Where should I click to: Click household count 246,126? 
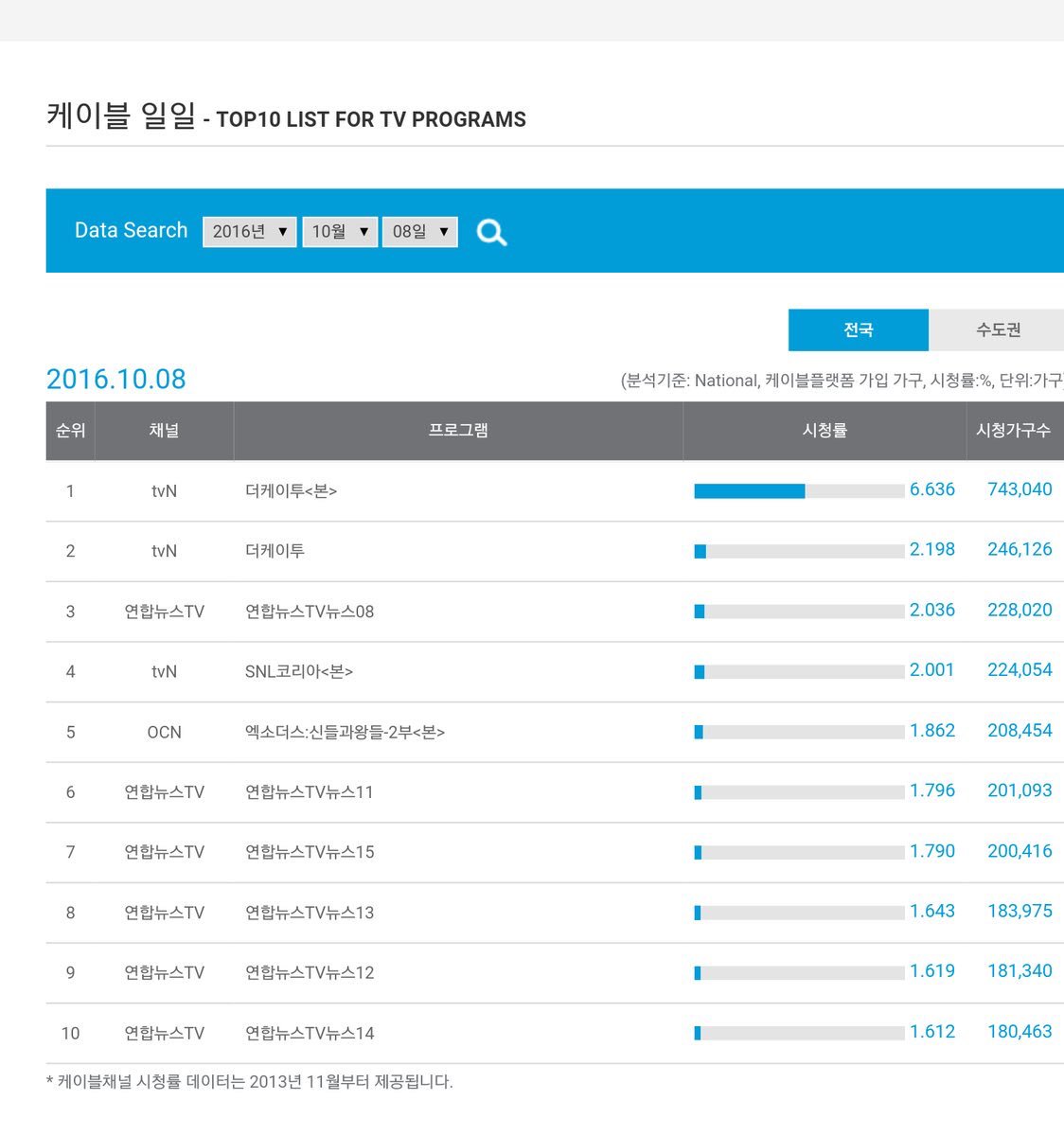(1020, 549)
